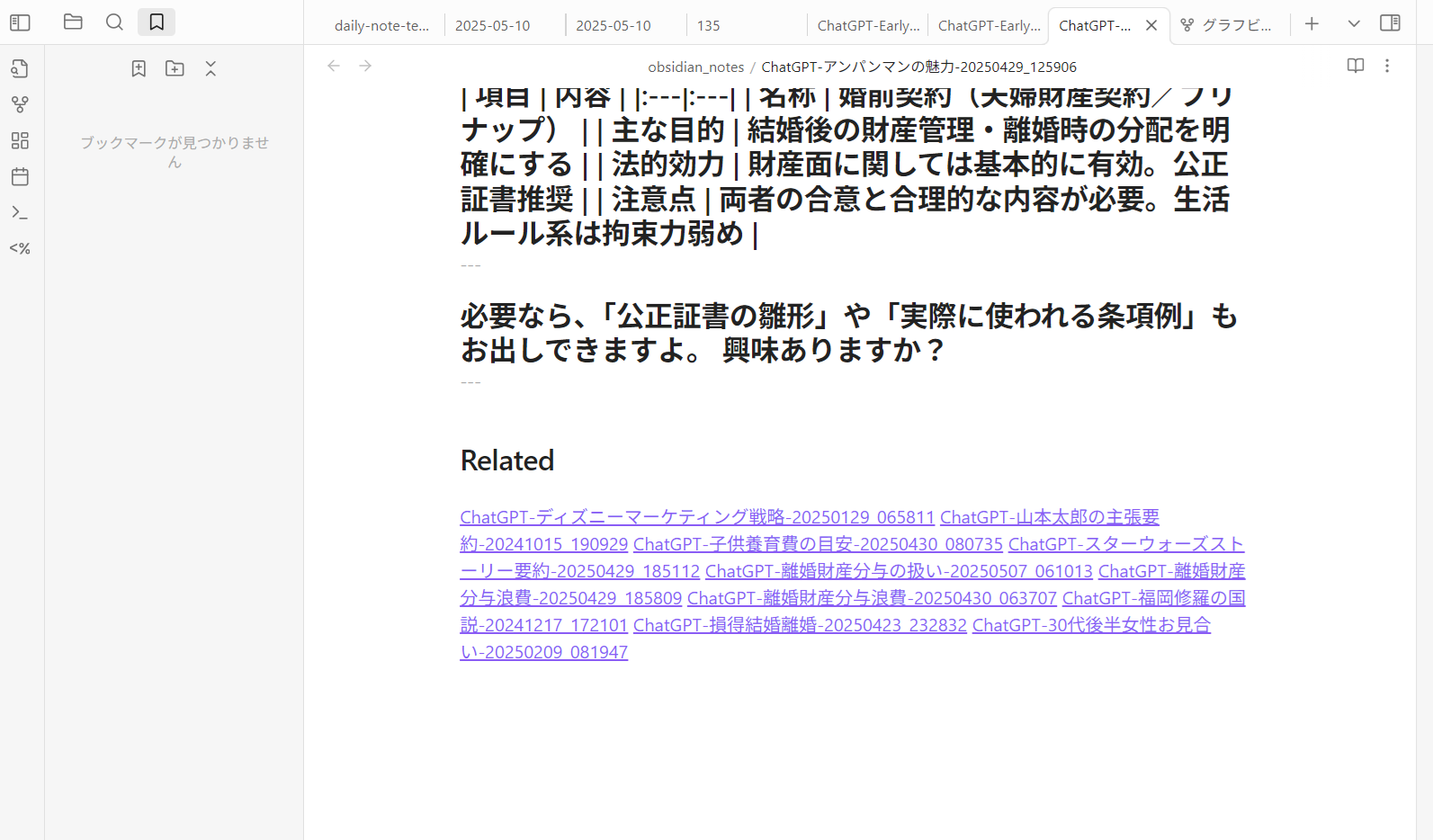
Task: Click the 必要なら、「公正証書の雛形」 paragraph
Action: click(x=849, y=333)
